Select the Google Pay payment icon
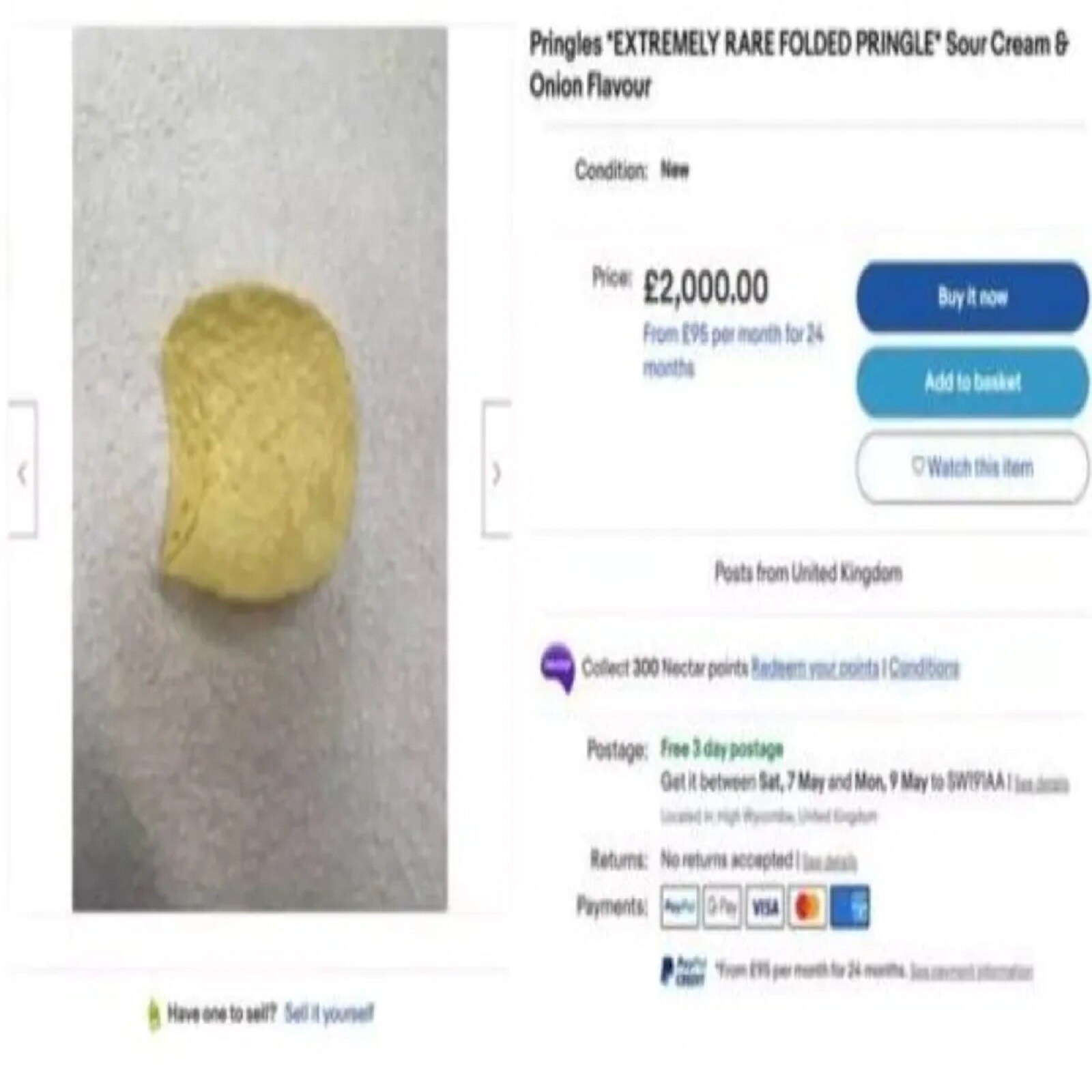This screenshot has height=1092, width=1092. [722, 908]
